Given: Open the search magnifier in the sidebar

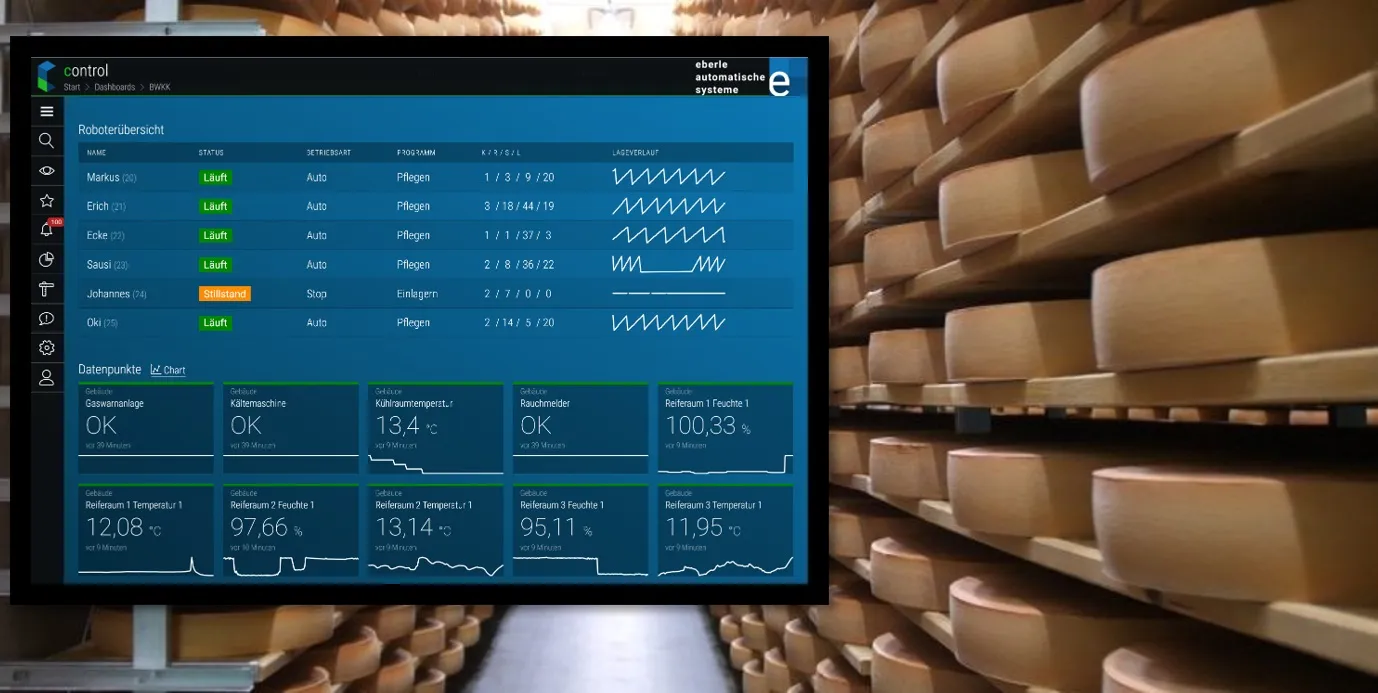Looking at the screenshot, I should click(x=46, y=141).
